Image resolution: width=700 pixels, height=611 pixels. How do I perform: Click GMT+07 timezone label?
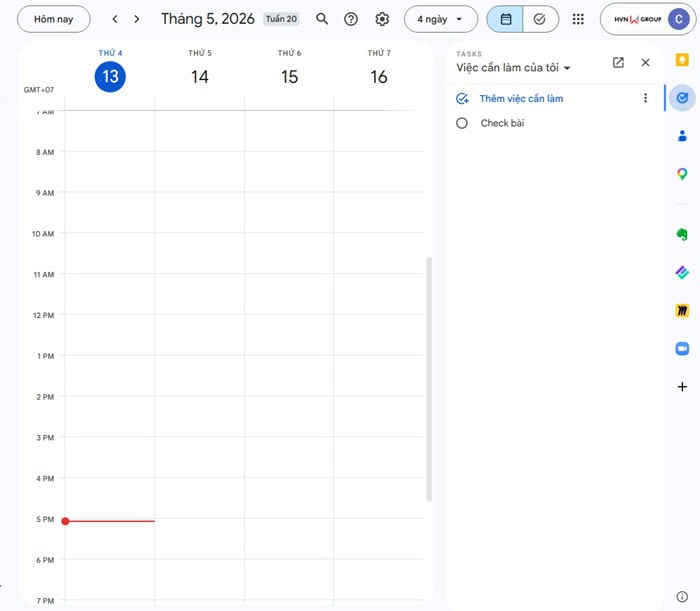[39, 90]
